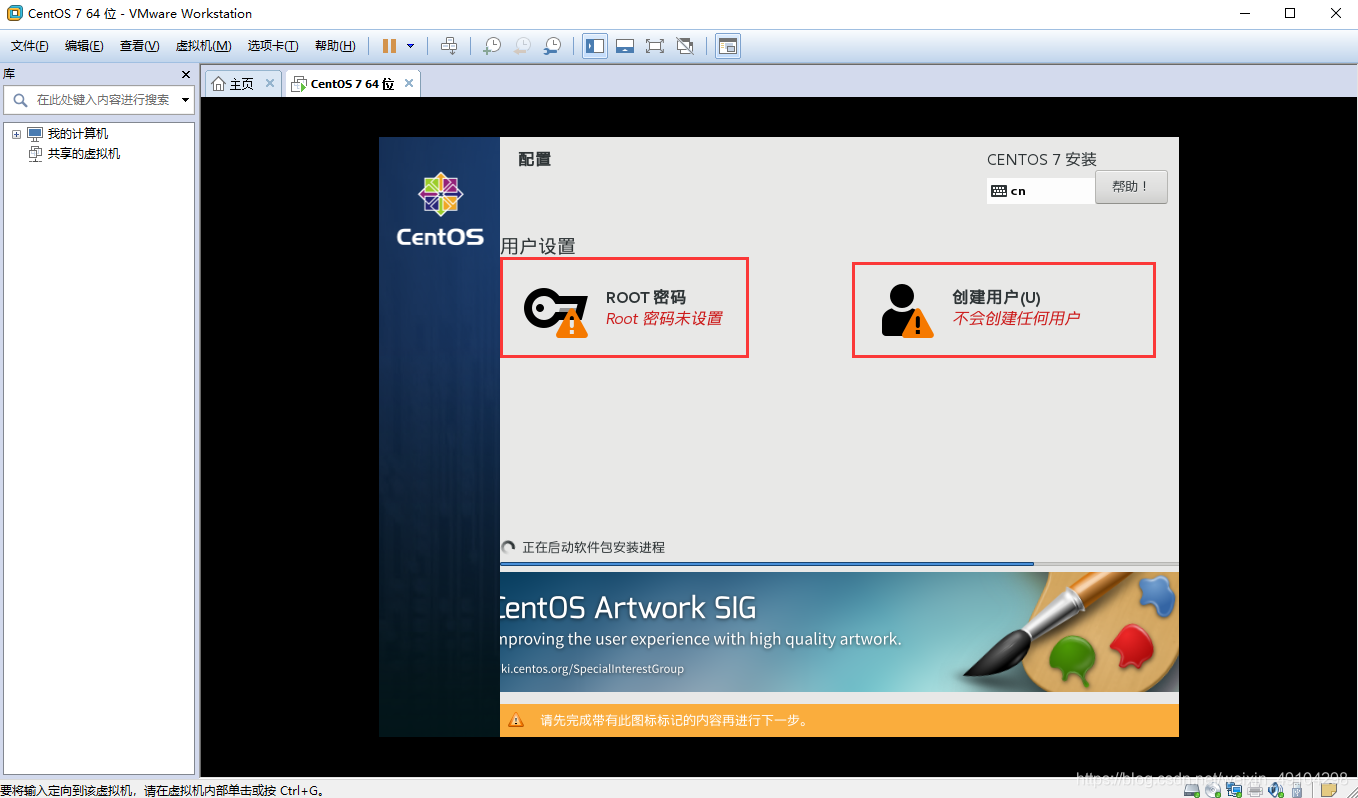Take a snapshot of this virtual machine
Image resolution: width=1358 pixels, height=798 pixels.
click(x=492, y=46)
